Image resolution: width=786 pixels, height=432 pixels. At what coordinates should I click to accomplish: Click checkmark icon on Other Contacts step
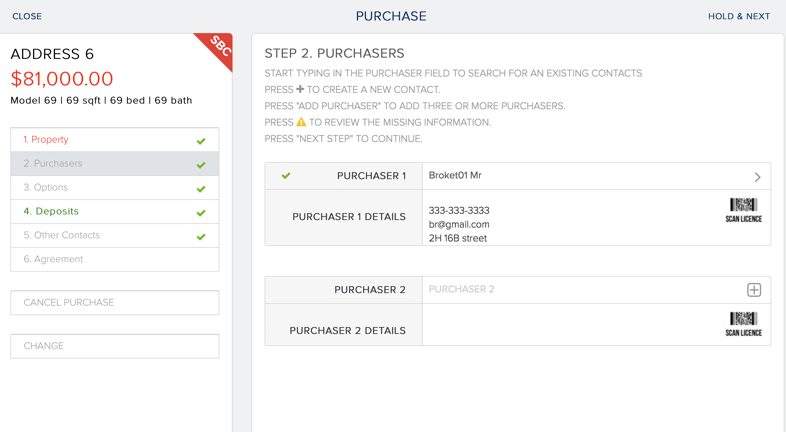pos(201,236)
